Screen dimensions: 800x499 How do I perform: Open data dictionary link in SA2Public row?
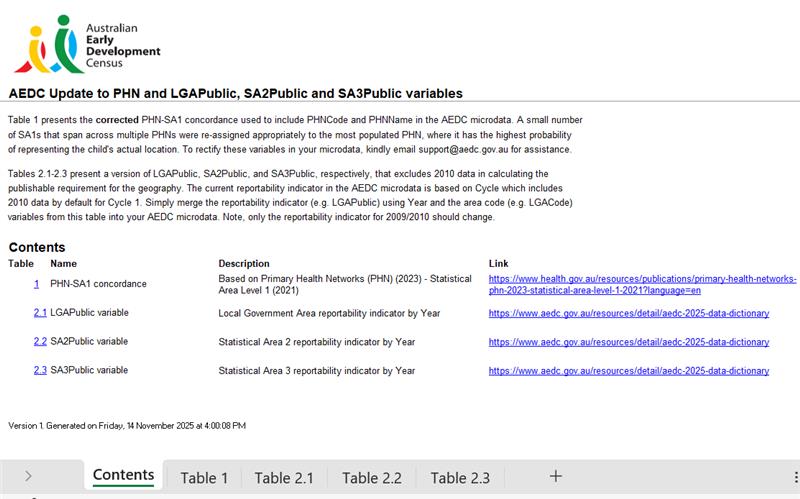click(628, 342)
